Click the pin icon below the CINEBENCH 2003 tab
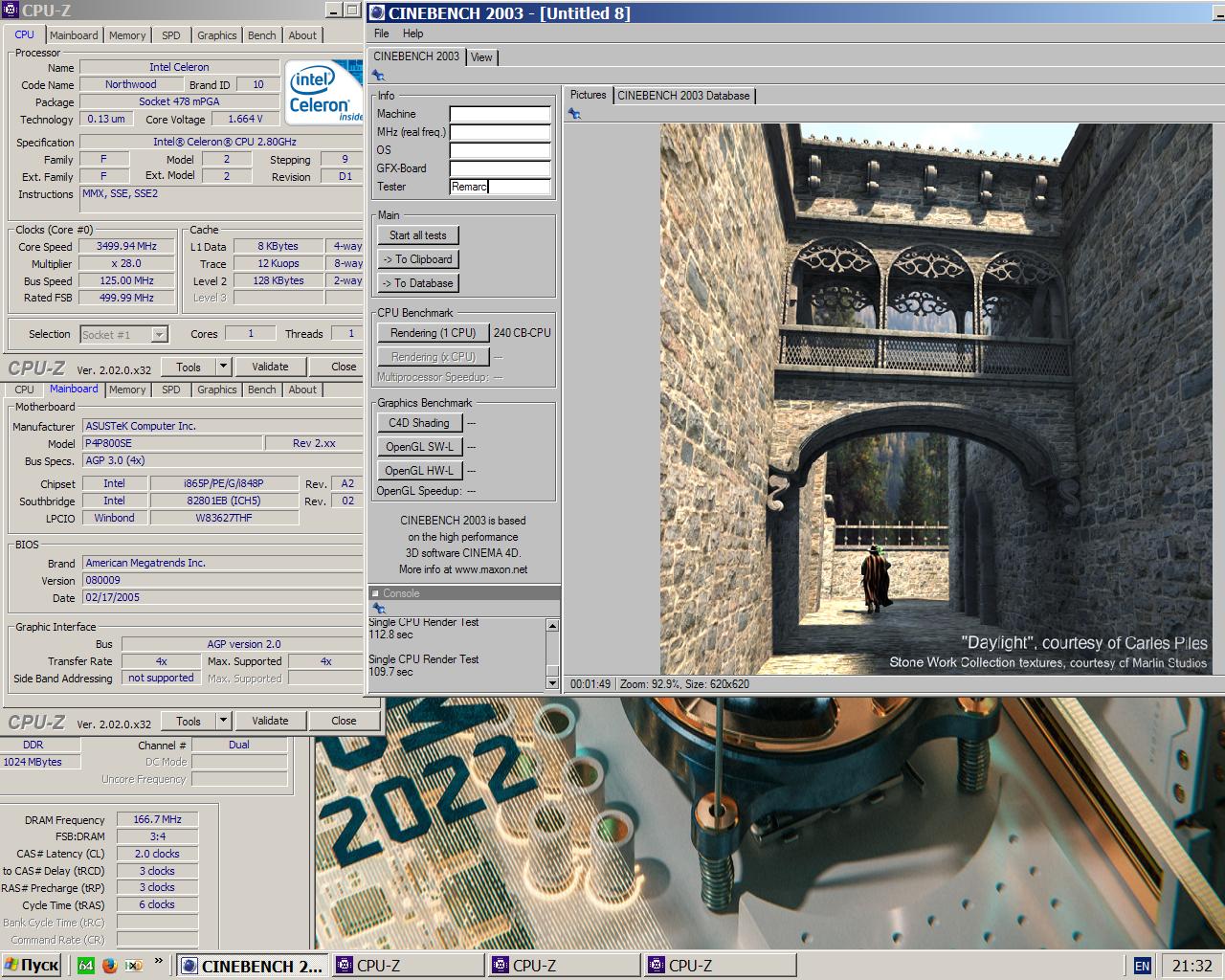 point(378,76)
